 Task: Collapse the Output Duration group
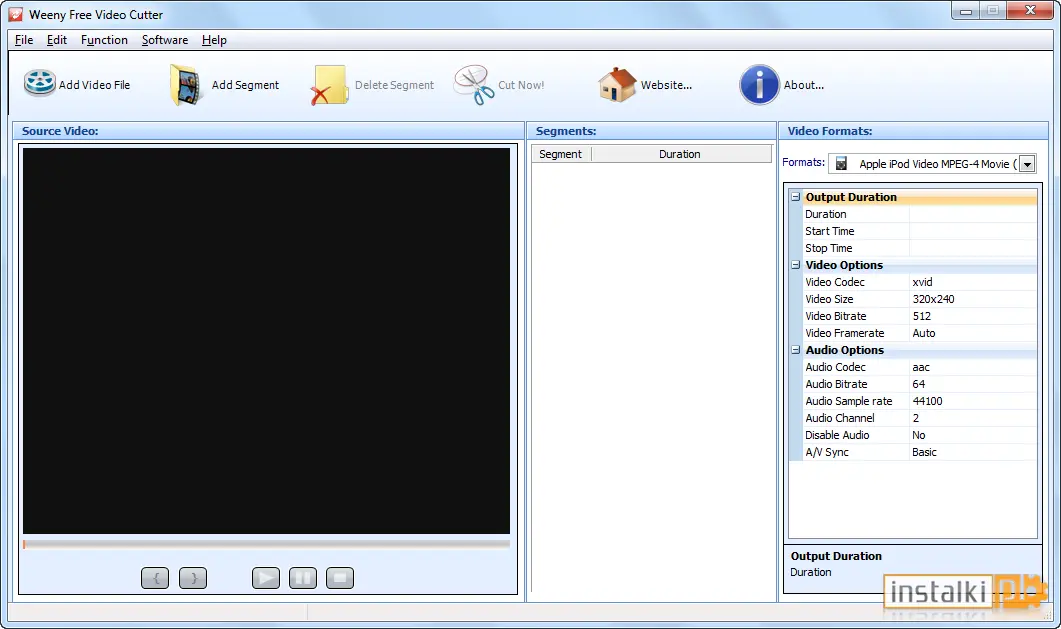click(796, 197)
